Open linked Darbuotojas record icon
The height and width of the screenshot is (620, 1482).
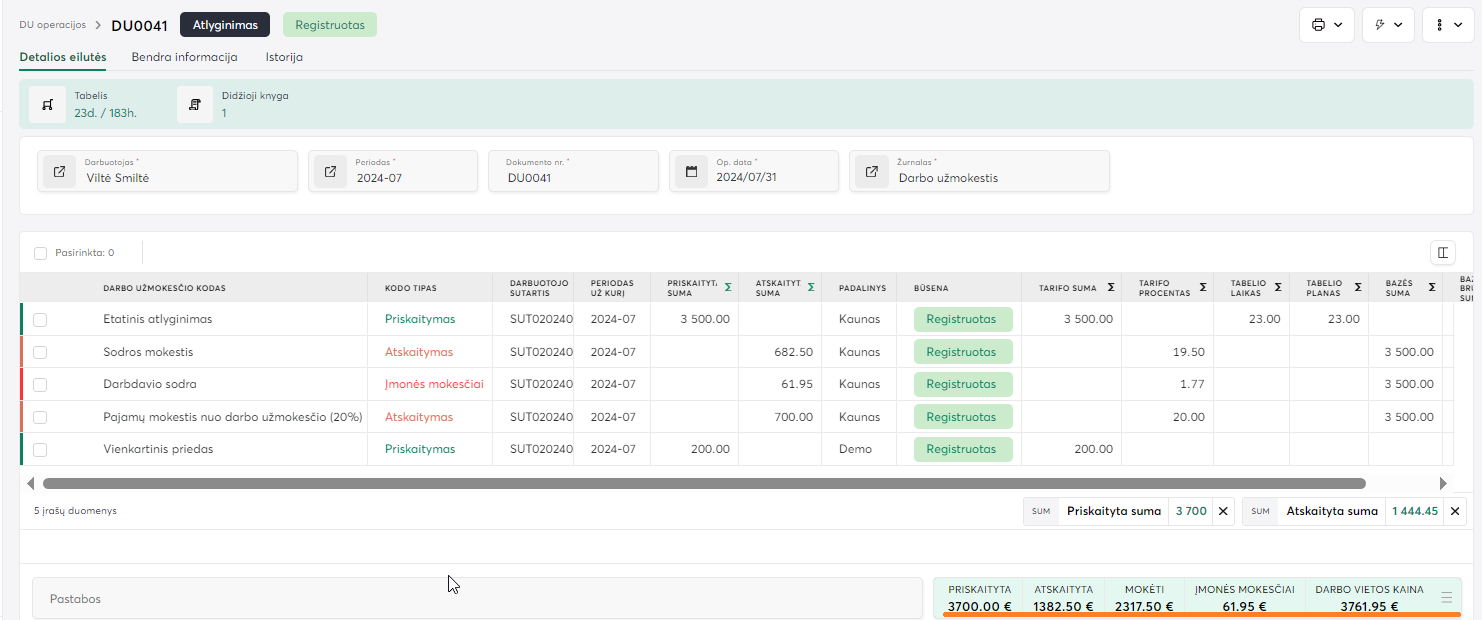pos(59,172)
